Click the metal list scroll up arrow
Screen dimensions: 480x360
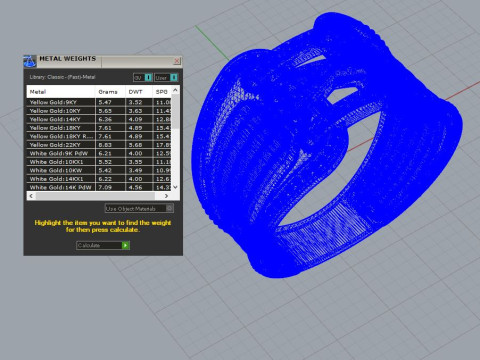pos(176,90)
